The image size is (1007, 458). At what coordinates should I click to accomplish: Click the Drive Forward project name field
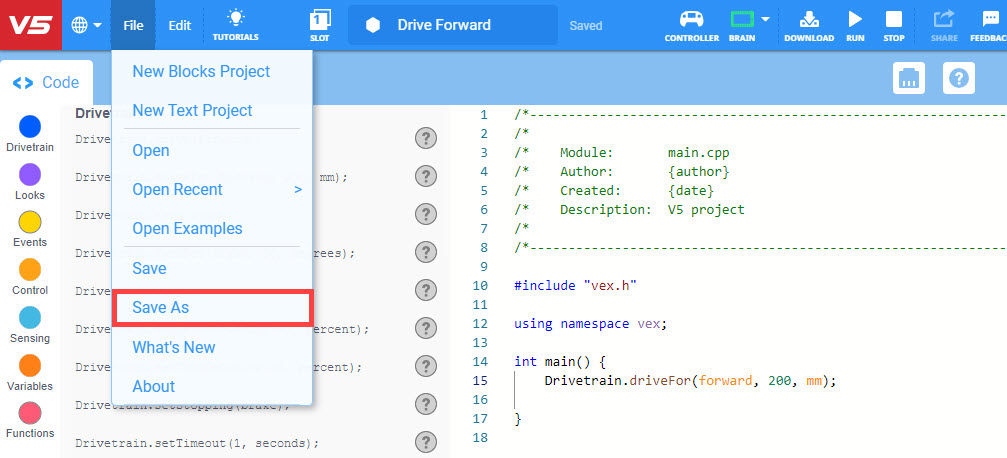point(452,25)
